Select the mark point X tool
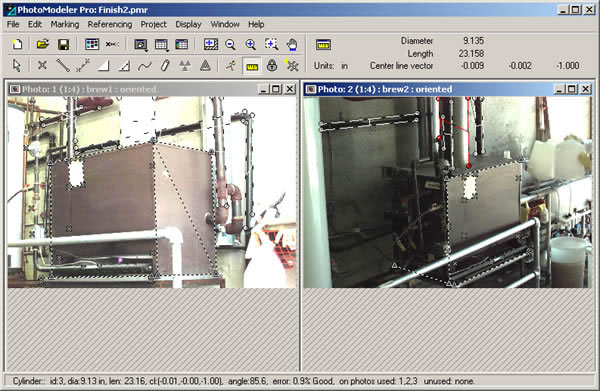The width and height of the screenshot is (600, 391). pyautogui.click(x=42, y=66)
